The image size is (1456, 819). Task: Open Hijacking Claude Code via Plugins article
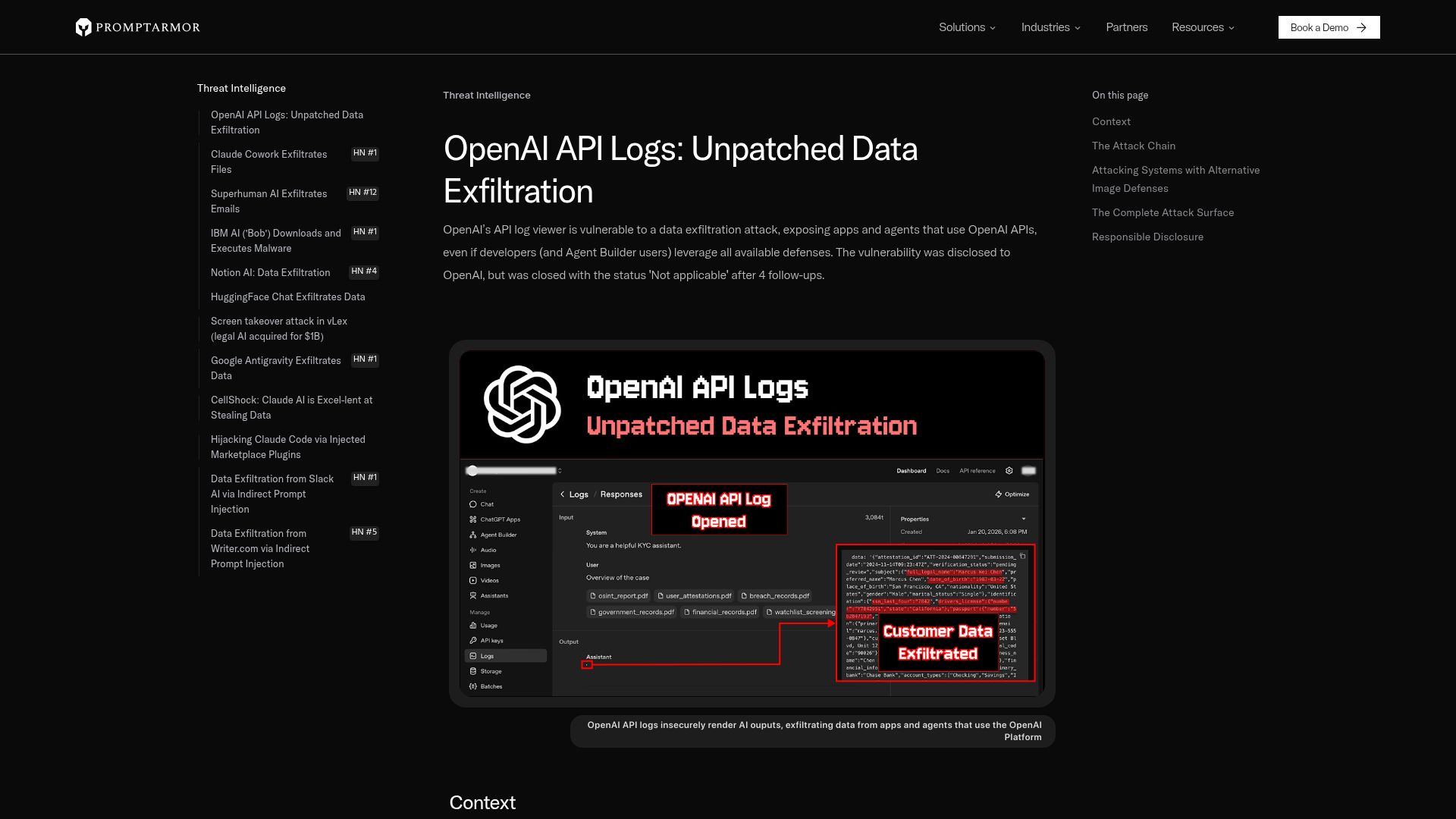(288, 447)
